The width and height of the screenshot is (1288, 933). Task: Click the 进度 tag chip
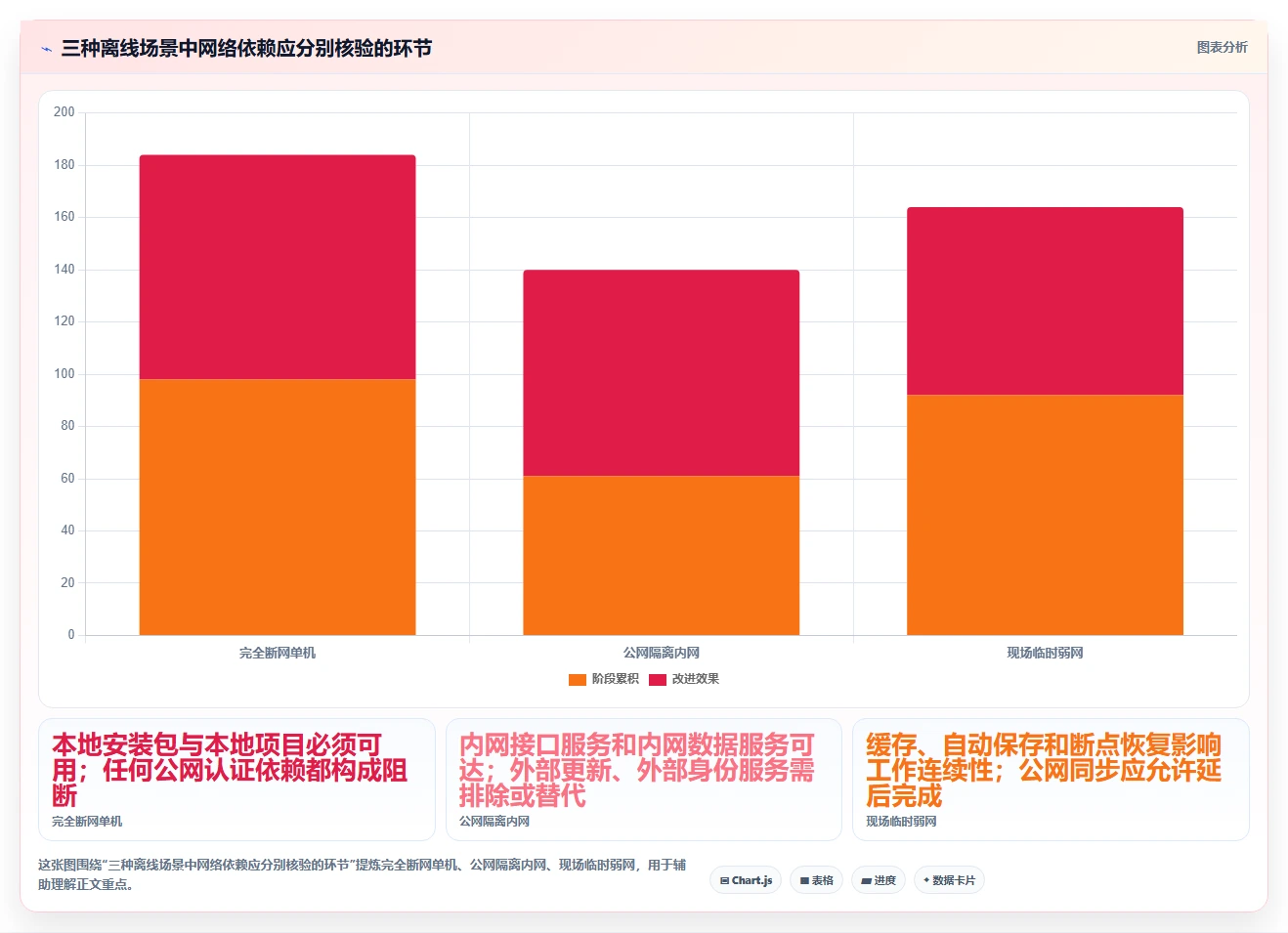pyautogui.click(x=879, y=880)
